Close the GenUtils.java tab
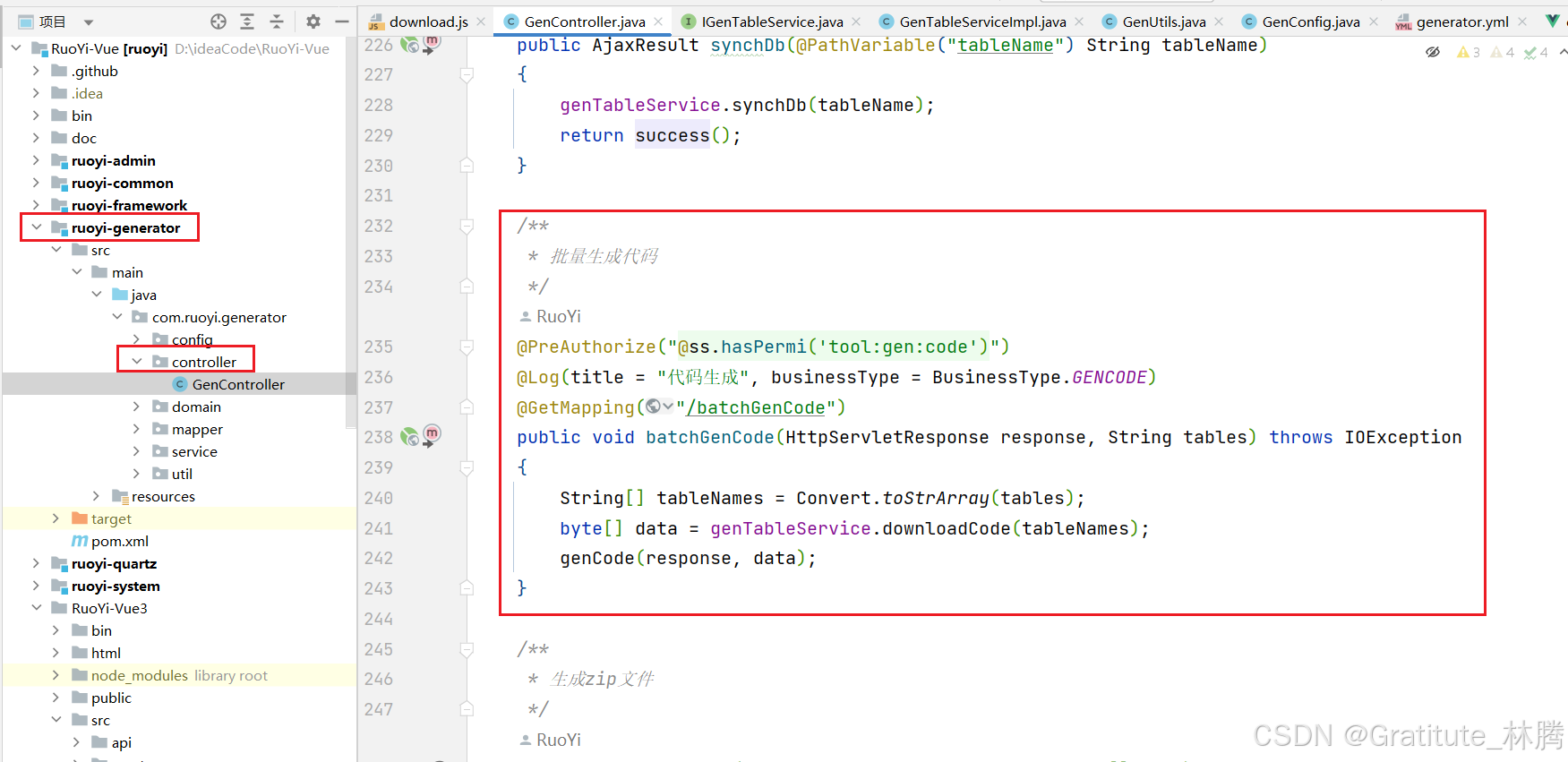This screenshot has height=762, width=1568. [1219, 21]
